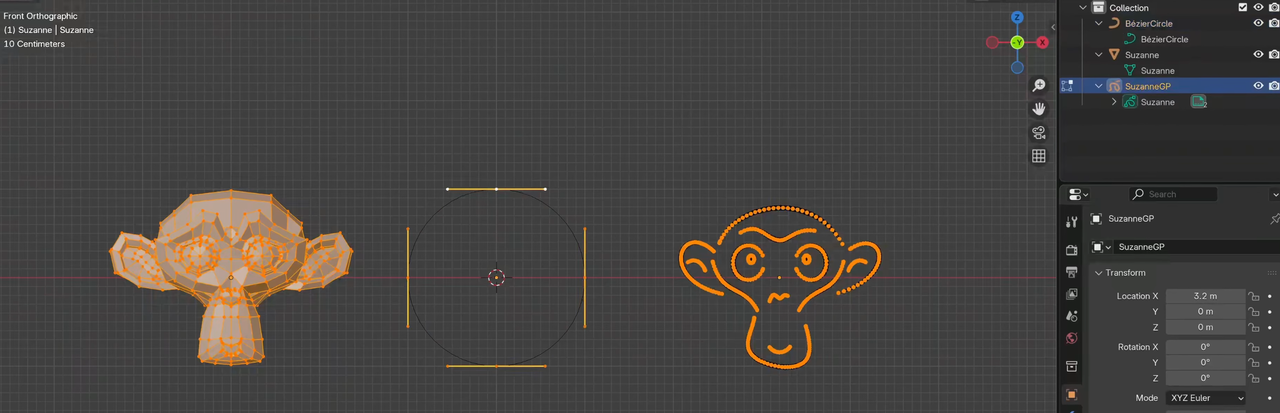Collapse the SuzanneGP tree row

(x=1098, y=86)
